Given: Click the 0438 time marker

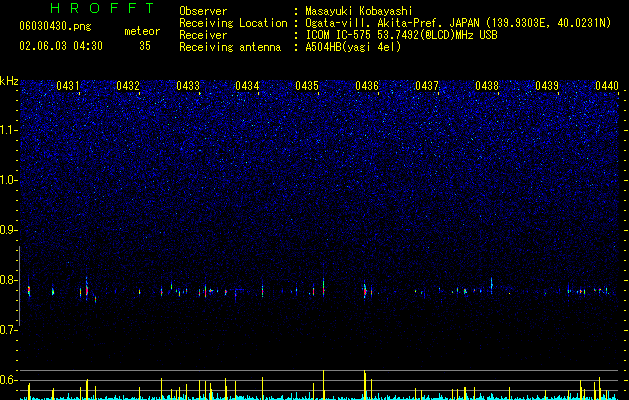Looking at the screenshot, I should click(487, 86).
